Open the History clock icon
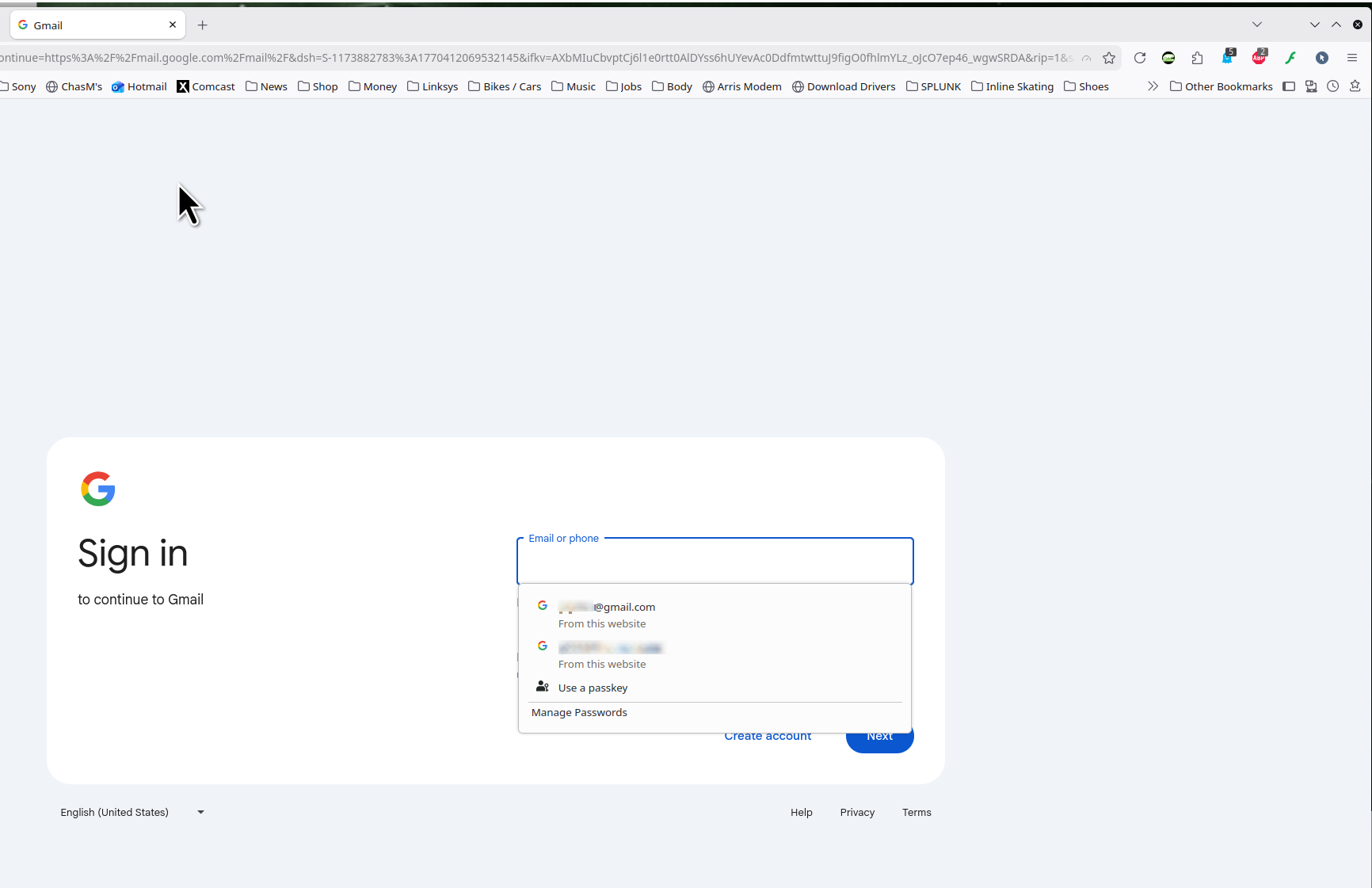Image resolution: width=1372 pixels, height=888 pixels. (1333, 86)
